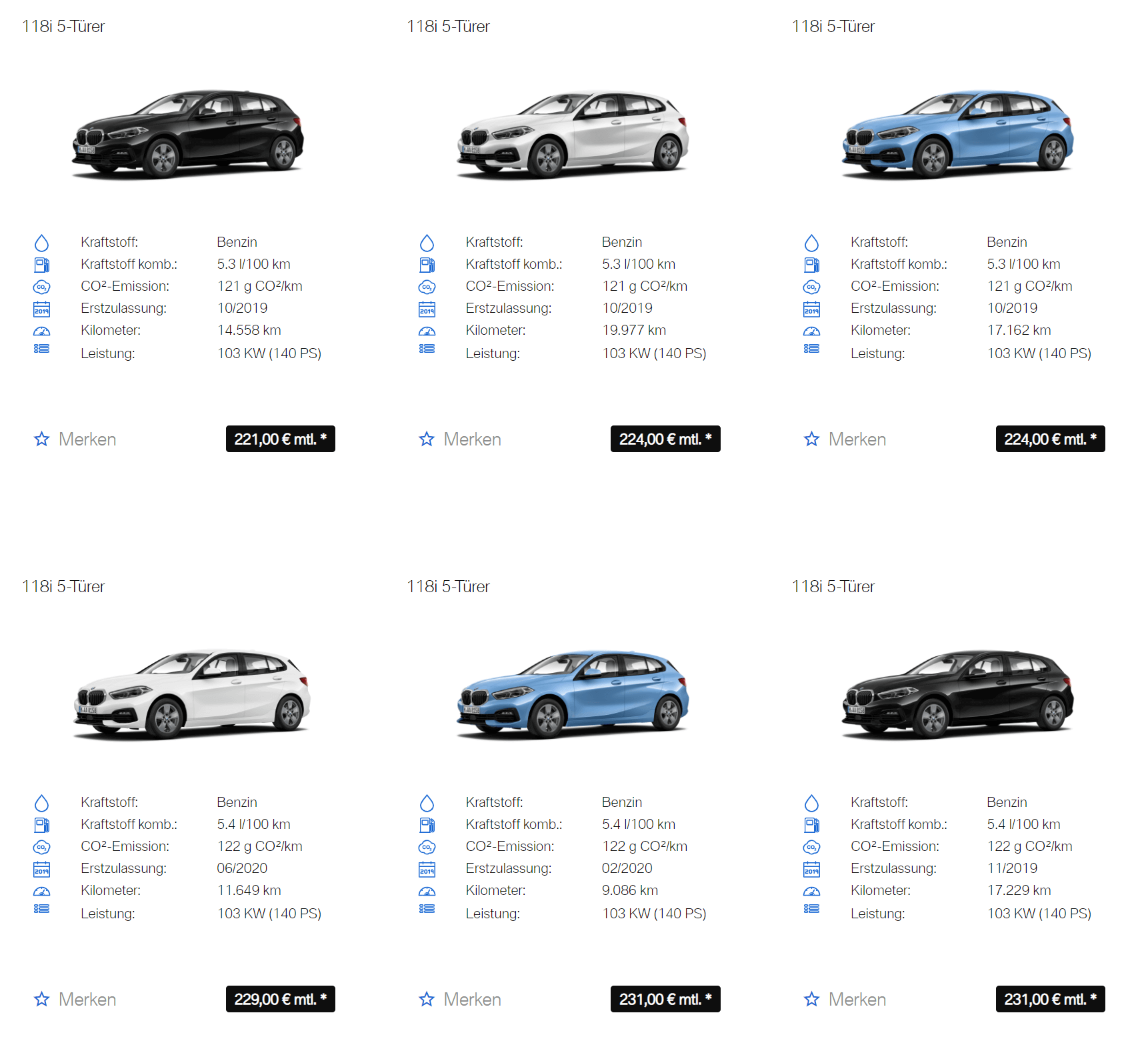Screen dimensions: 1148x1051
Task: Select the 19.977 km mileage value
Action: pyautogui.click(x=634, y=330)
